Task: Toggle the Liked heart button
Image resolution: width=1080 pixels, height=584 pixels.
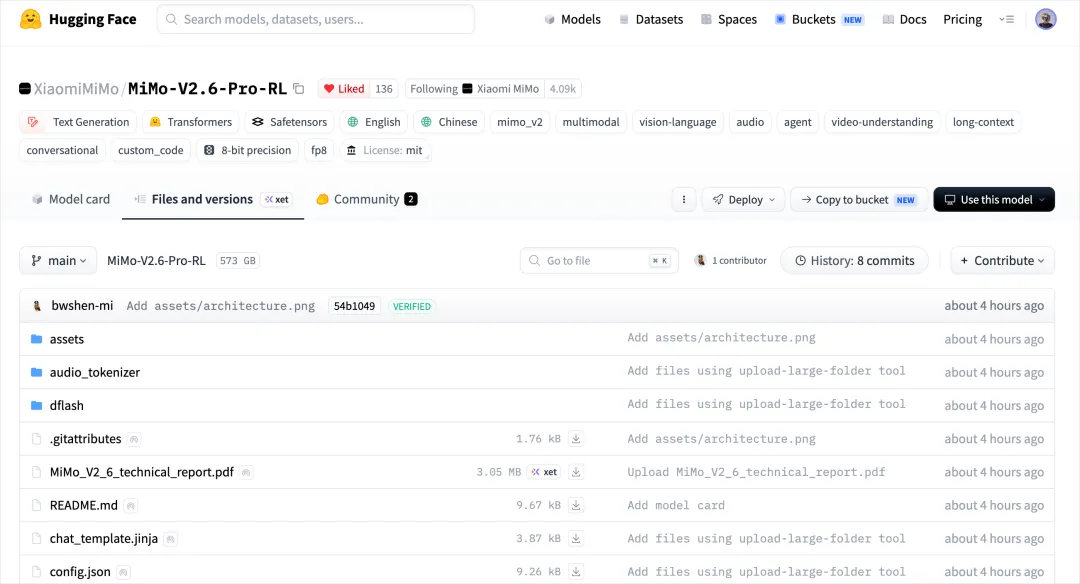Action: 344,89
